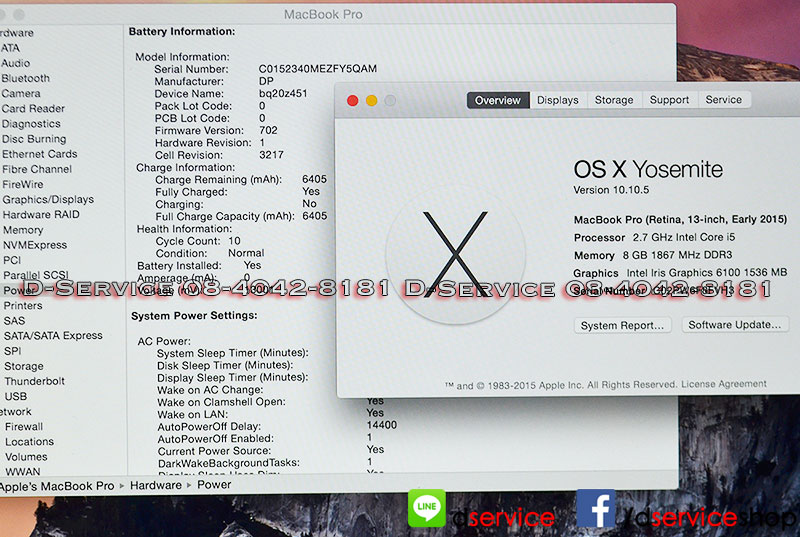Switch to the Overview tab
800x537 pixels.
497,100
